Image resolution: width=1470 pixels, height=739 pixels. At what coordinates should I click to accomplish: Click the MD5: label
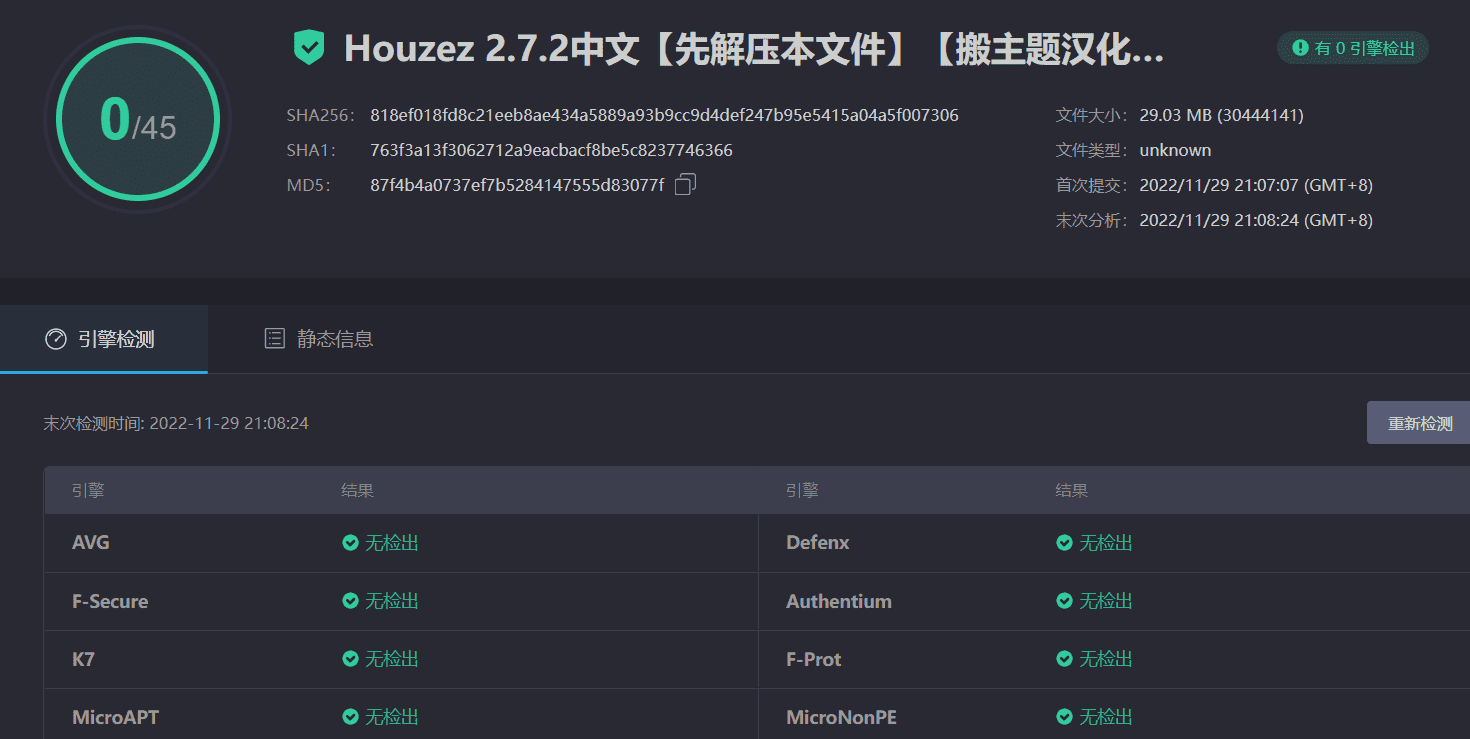pyautogui.click(x=308, y=185)
